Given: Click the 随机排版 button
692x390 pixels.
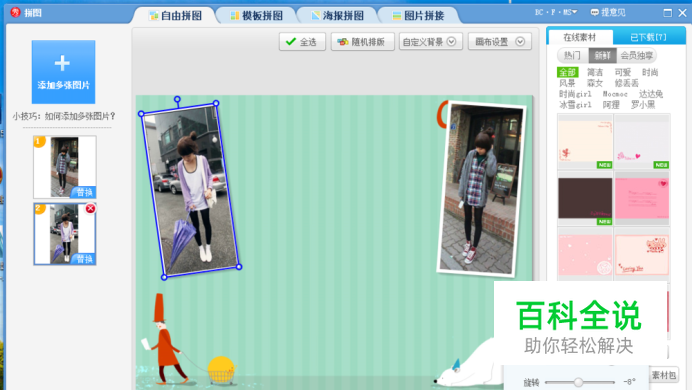Looking at the screenshot, I should click(362, 42).
